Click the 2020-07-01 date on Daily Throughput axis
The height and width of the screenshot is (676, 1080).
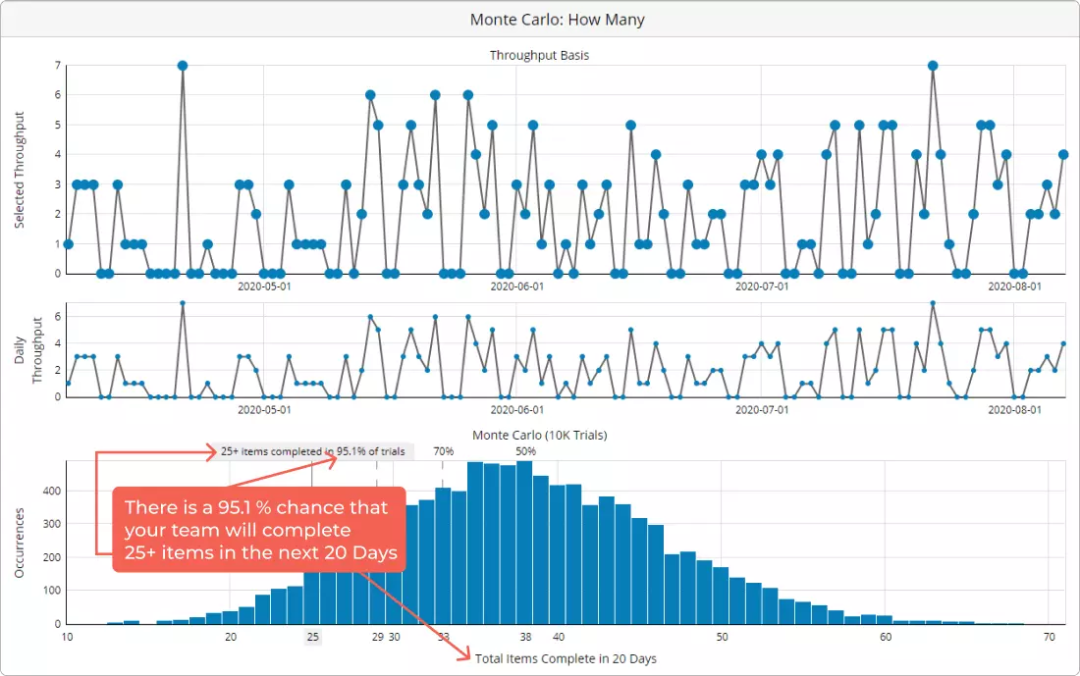[762, 409]
